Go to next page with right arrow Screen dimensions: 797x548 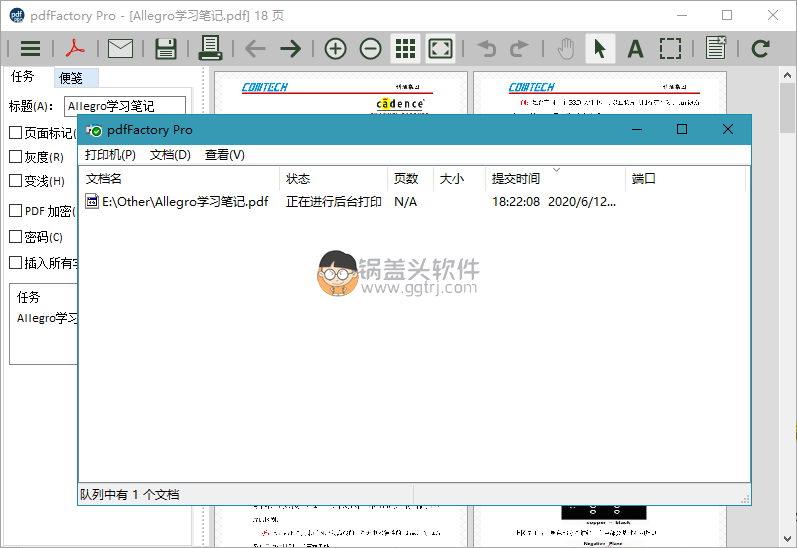click(290, 49)
